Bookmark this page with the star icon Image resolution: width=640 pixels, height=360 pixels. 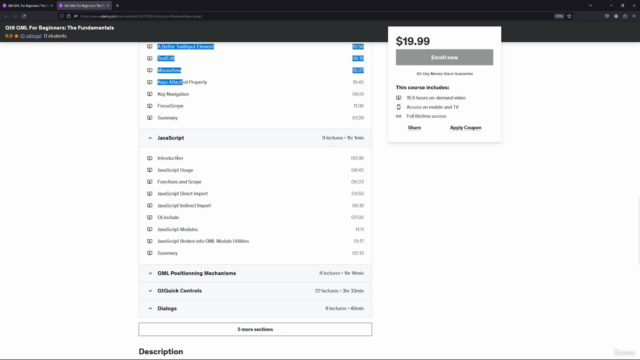point(569,16)
